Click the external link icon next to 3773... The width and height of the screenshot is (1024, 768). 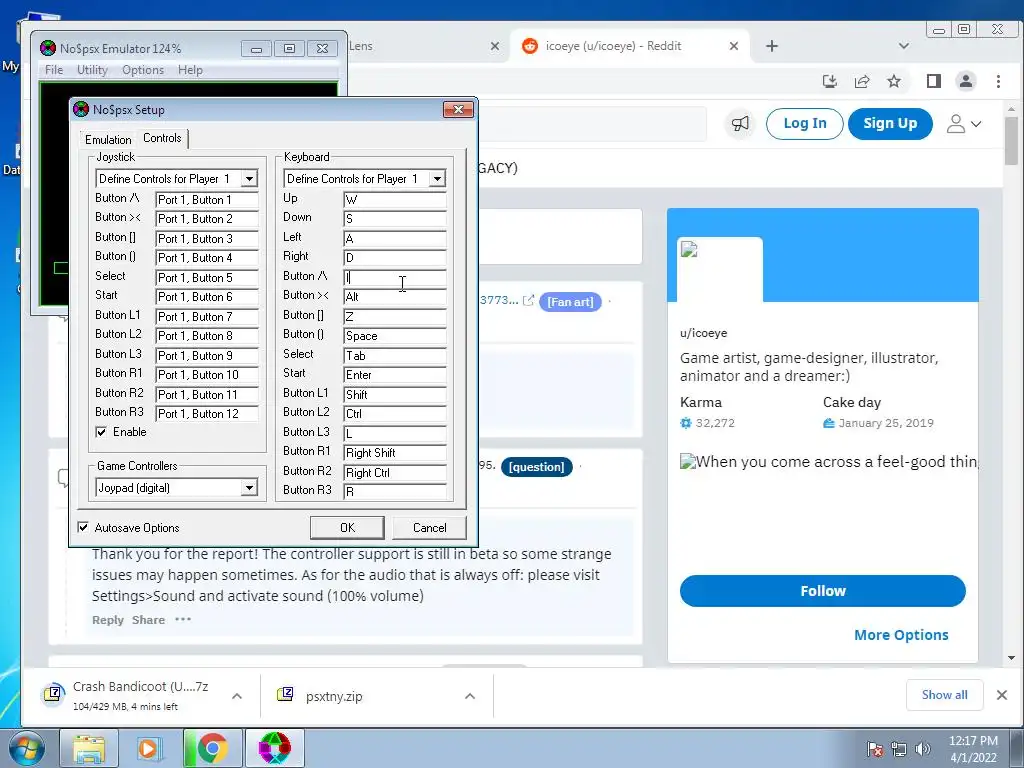(x=528, y=300)
